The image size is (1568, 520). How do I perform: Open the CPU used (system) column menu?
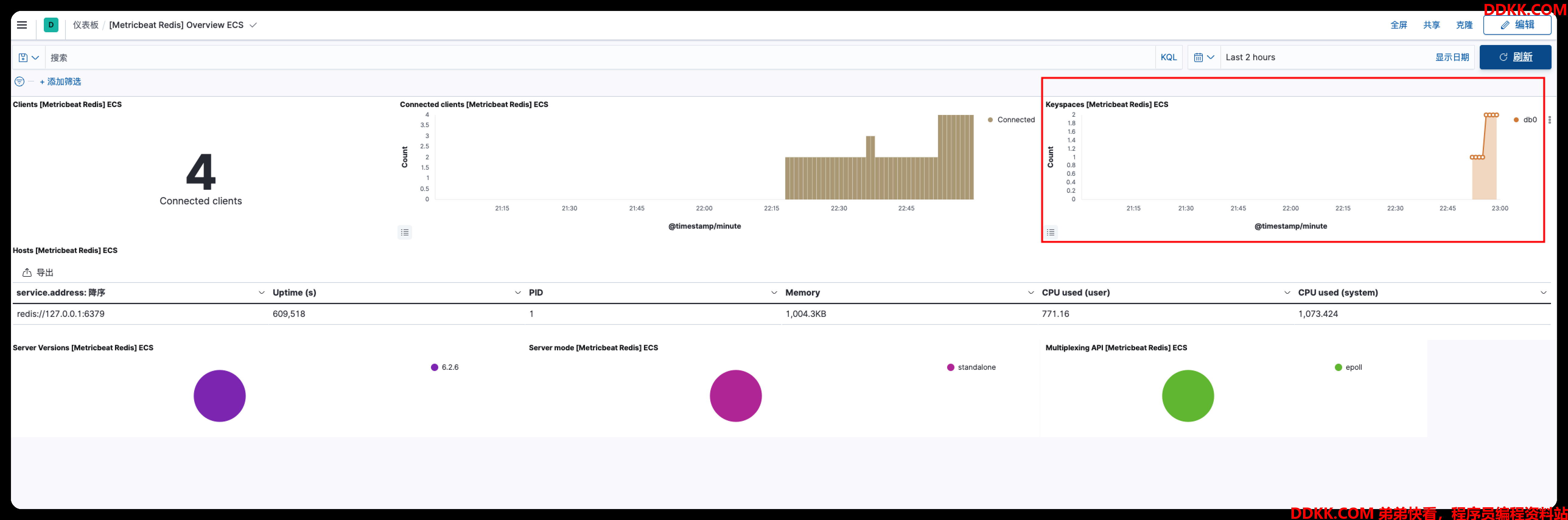[1543, 293]
